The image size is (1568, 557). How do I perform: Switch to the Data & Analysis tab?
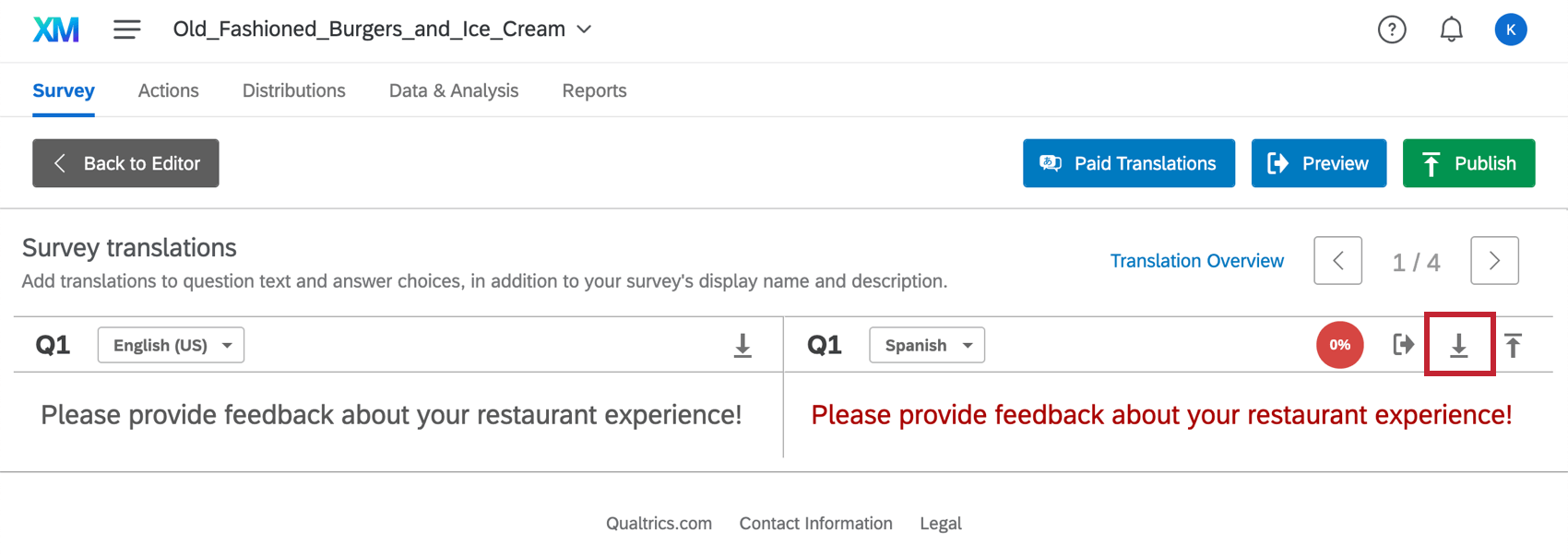point(454,90)
